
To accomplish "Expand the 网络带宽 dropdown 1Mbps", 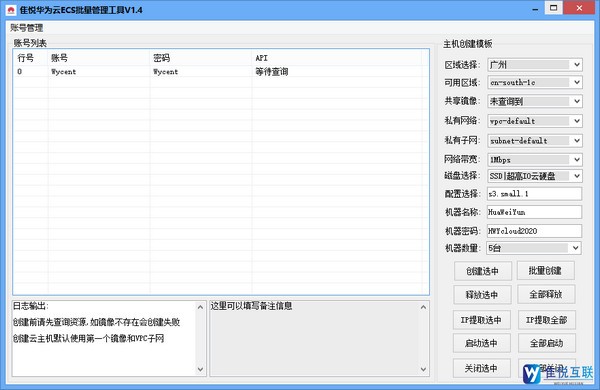I will (535, 159).
